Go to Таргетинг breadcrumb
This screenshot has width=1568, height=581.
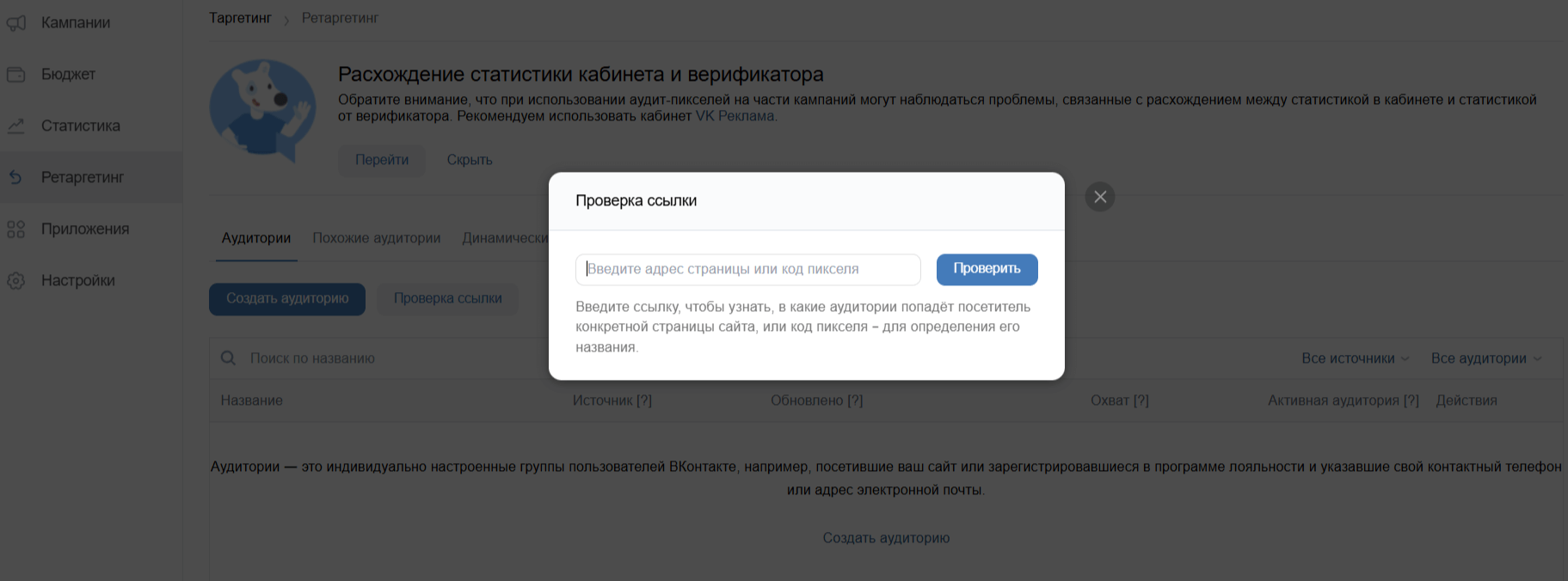(x=240, y=18)
